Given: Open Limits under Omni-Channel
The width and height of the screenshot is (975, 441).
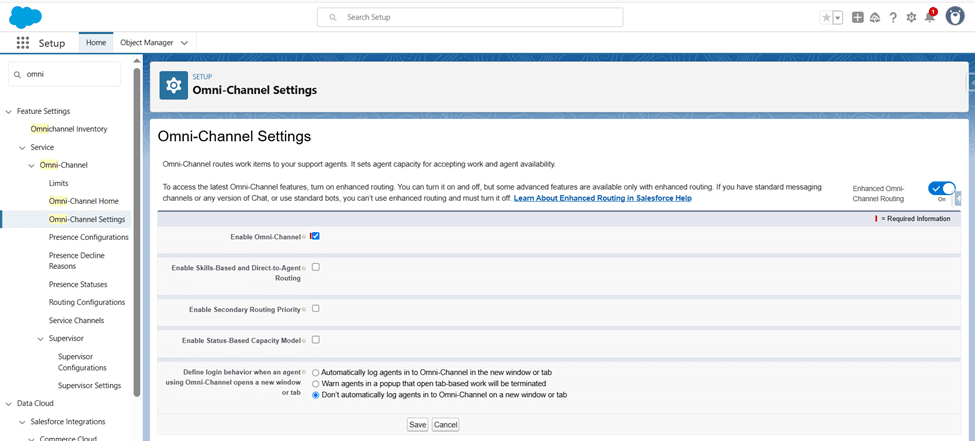Looking at the screenshot, I should 58,183.
